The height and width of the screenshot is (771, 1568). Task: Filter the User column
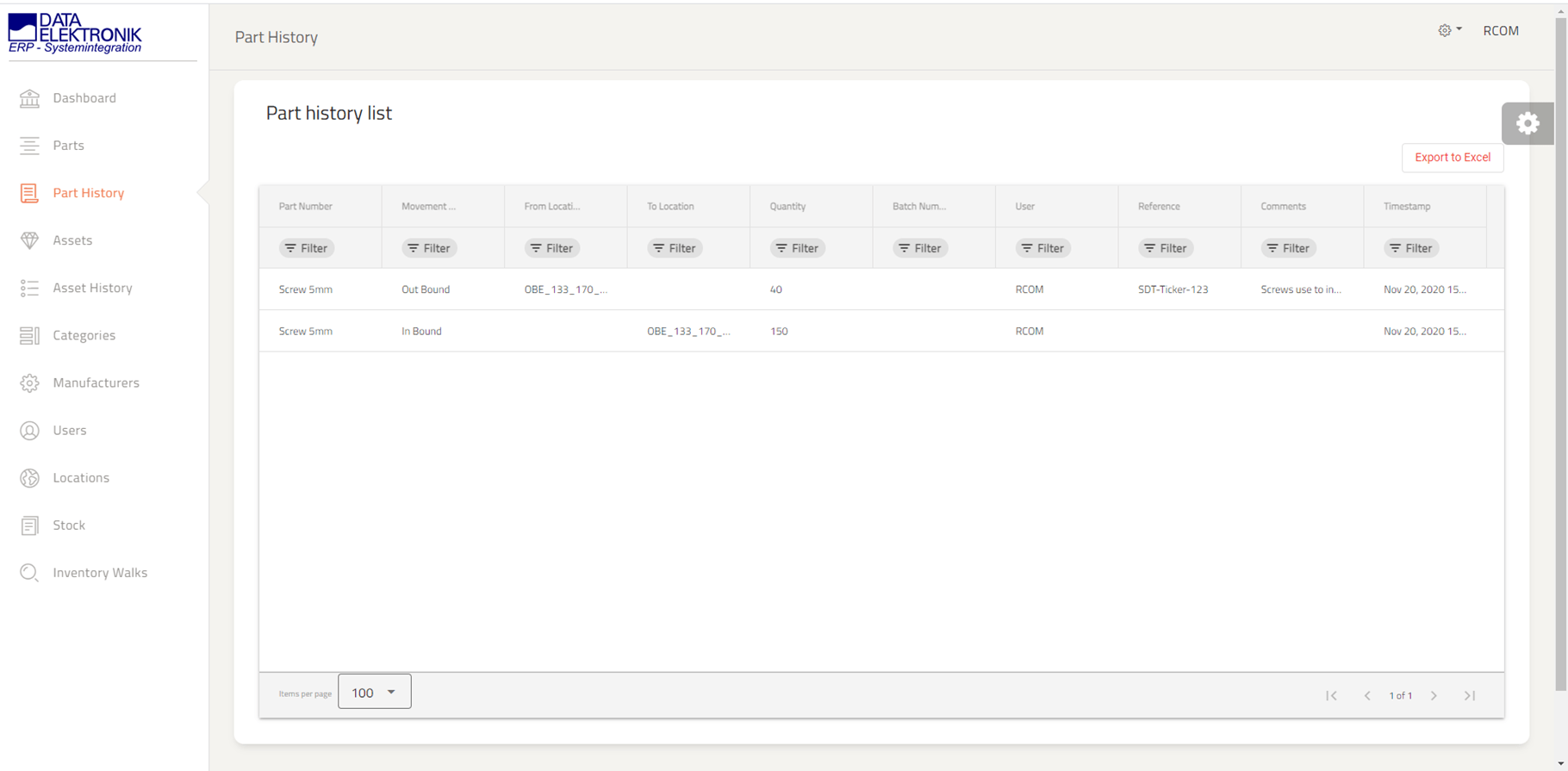(1043, 248)
